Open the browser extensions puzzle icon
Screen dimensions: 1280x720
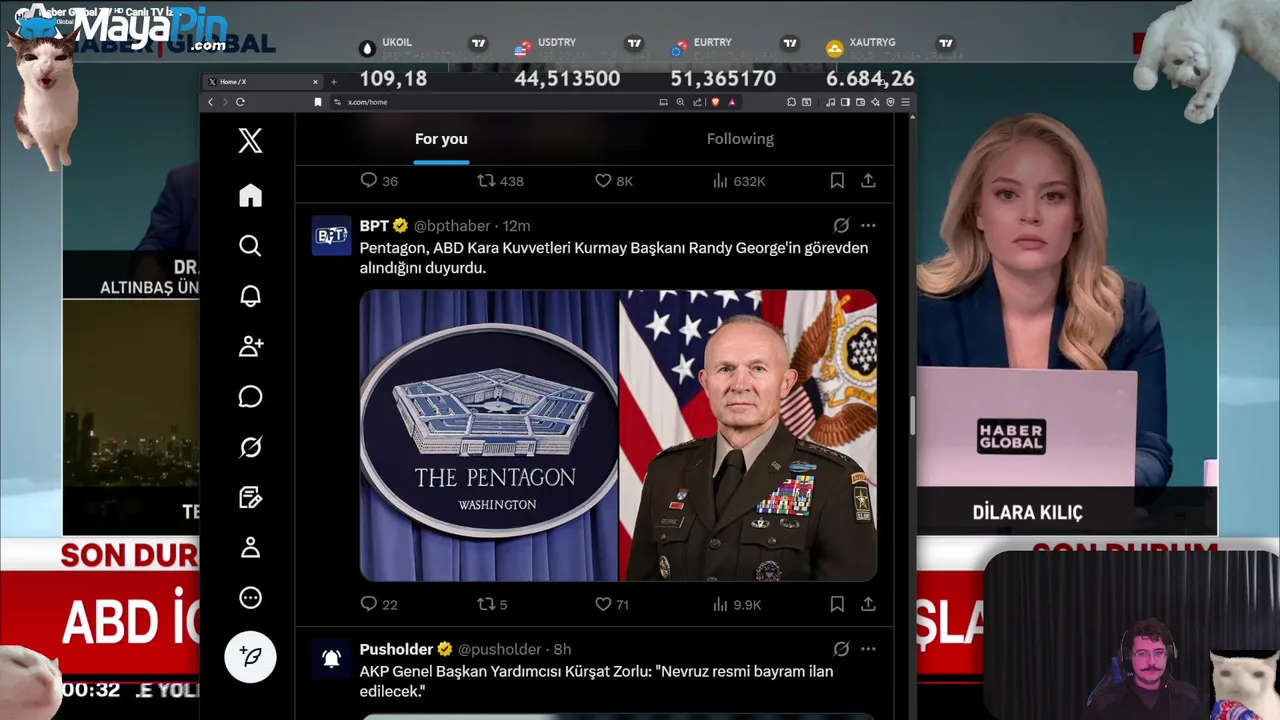tap(791, 102)
